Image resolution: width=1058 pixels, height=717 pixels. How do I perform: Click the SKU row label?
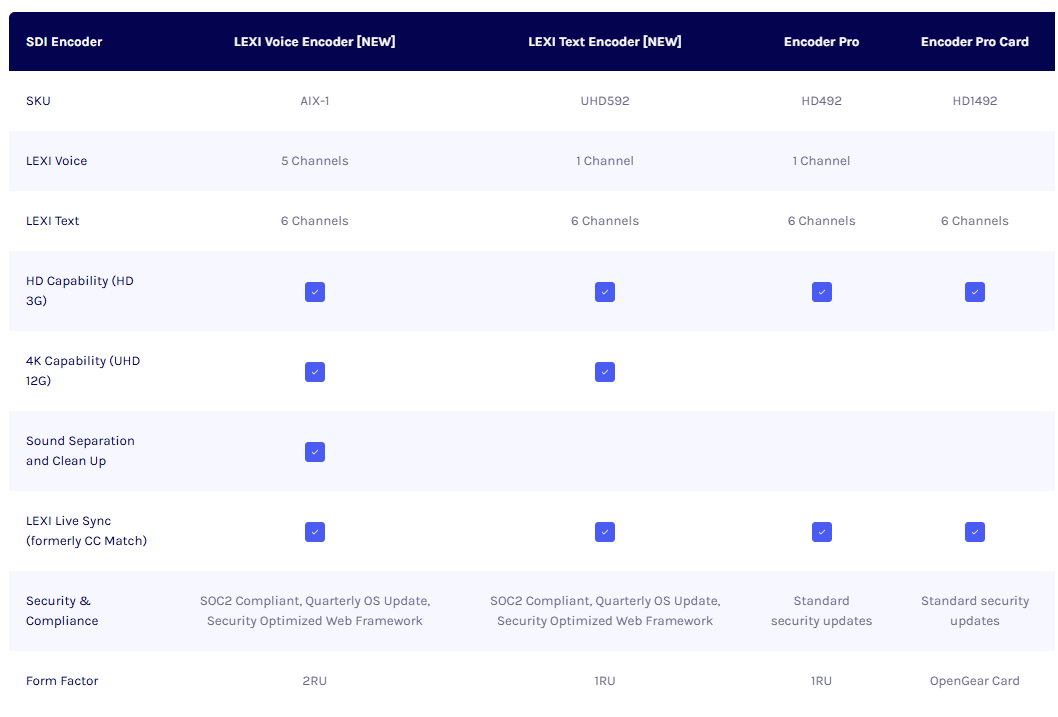[x=38, y=101]
